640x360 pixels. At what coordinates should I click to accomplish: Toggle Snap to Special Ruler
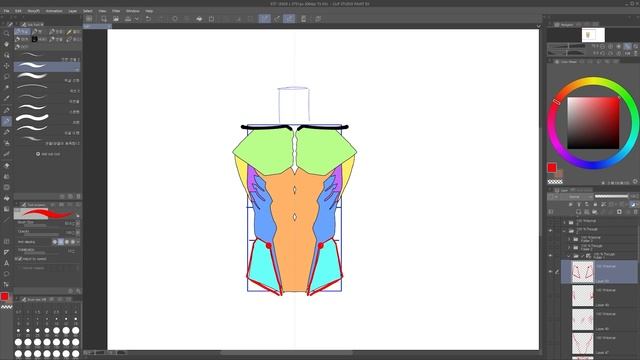point(277,19)
